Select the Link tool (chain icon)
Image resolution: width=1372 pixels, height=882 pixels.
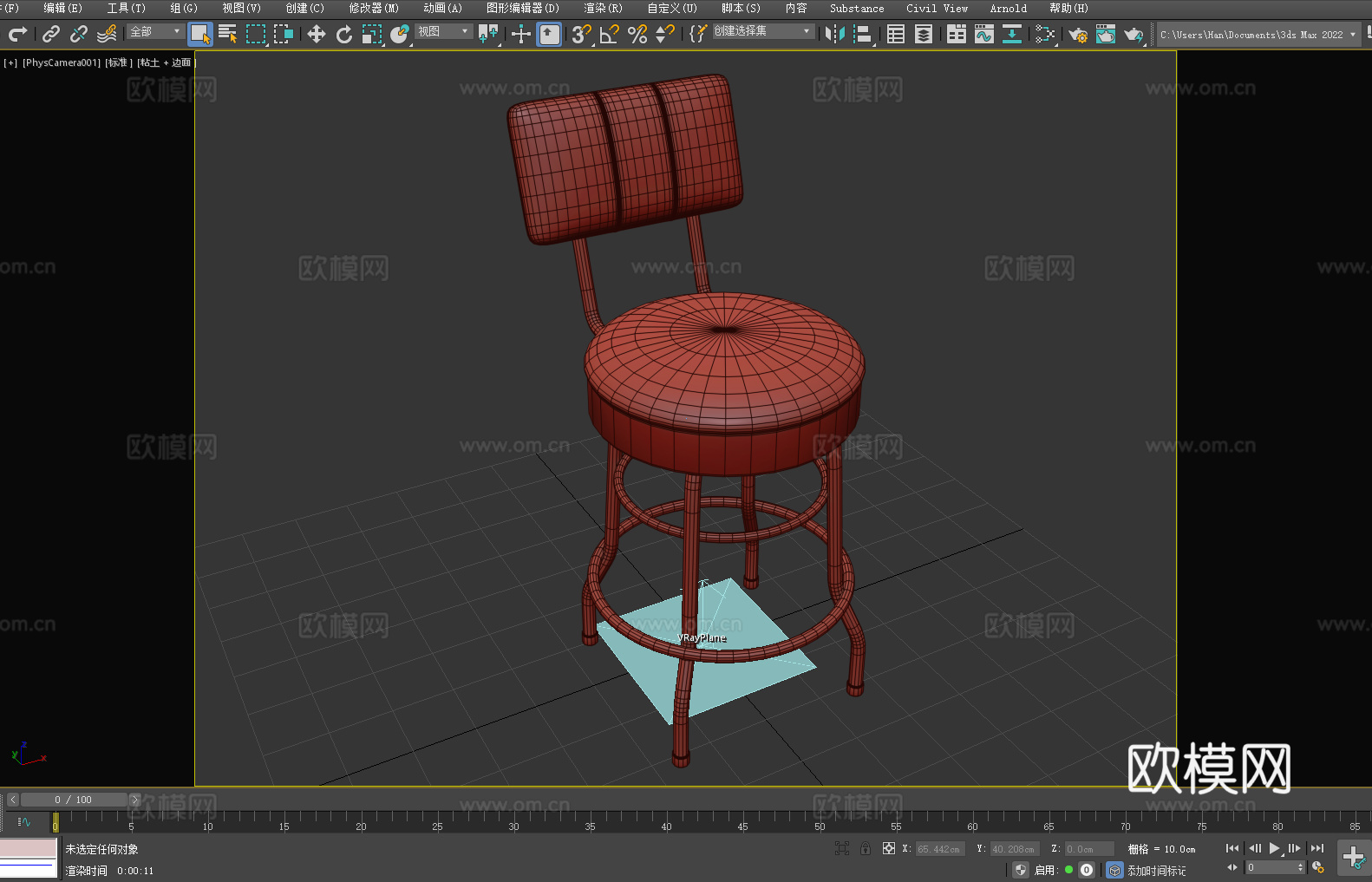pyautogui.click(x=51, y=34)
